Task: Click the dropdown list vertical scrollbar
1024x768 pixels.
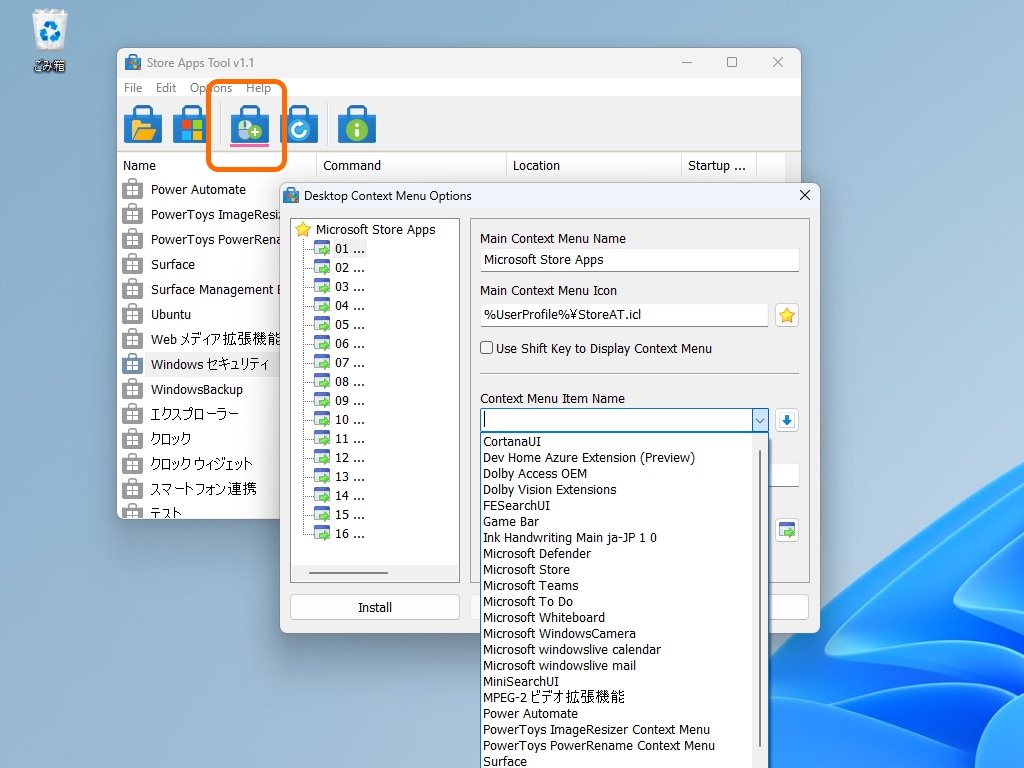Action: click(x=760, y=598)
